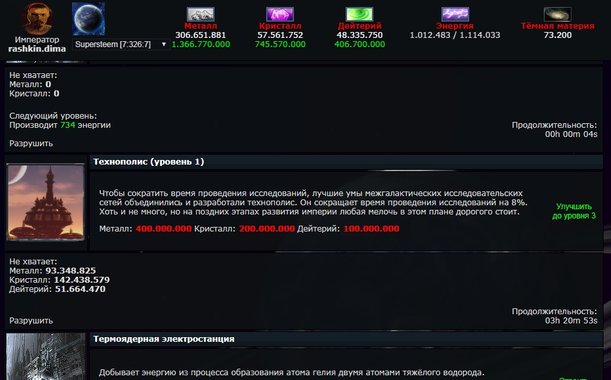Click the Энергия resource icon
611x380 pixels.
tap(455, 14)
